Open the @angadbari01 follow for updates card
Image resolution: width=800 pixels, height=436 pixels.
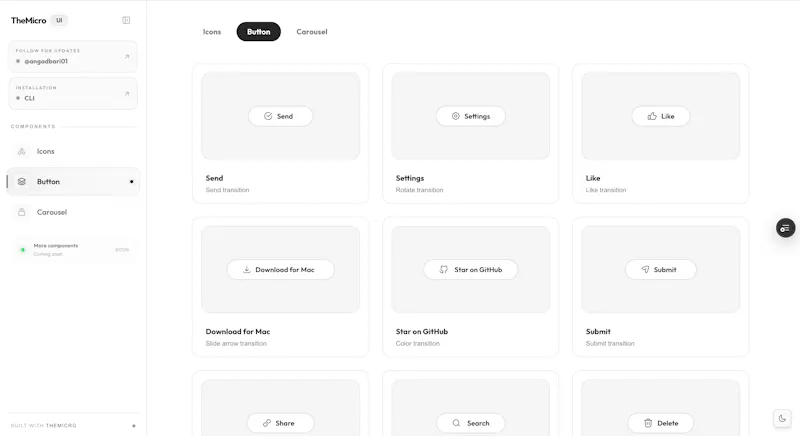[x=73, y=57]
